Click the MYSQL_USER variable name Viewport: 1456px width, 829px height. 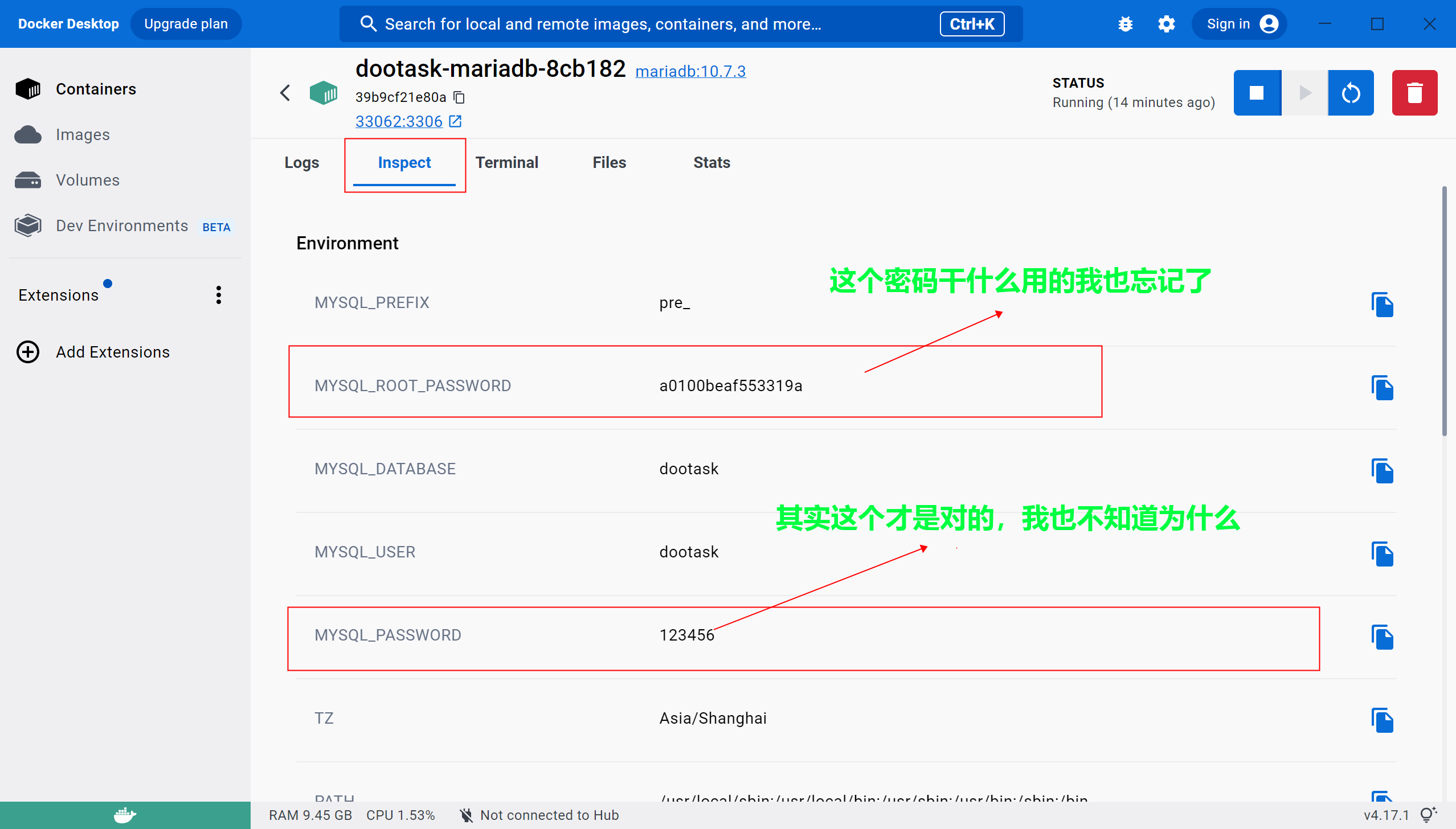(365, 552)
